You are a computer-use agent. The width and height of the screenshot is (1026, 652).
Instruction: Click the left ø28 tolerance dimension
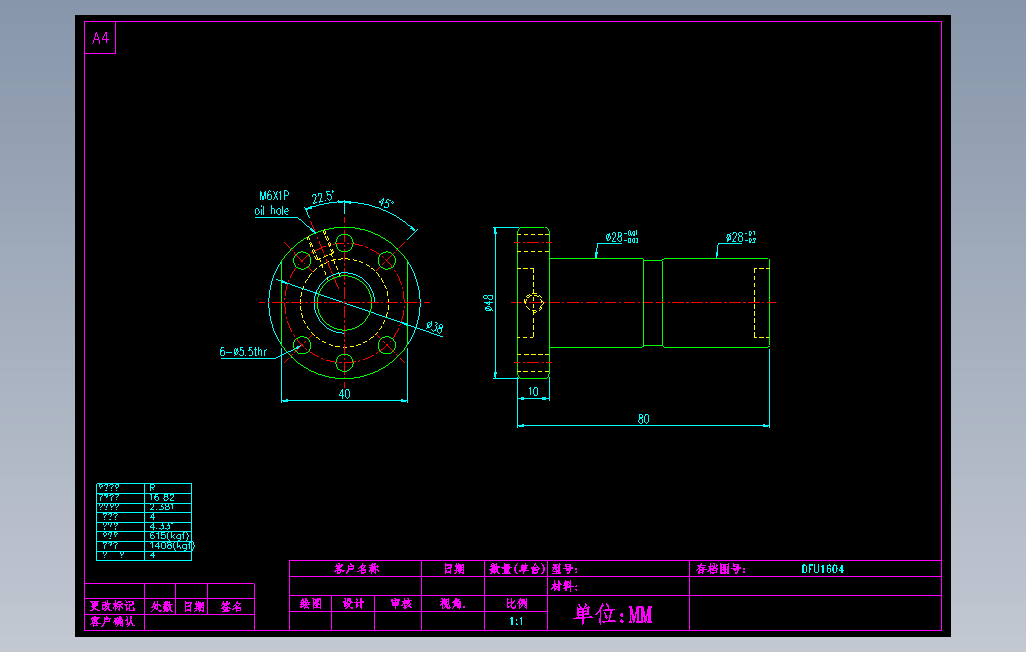622,237
